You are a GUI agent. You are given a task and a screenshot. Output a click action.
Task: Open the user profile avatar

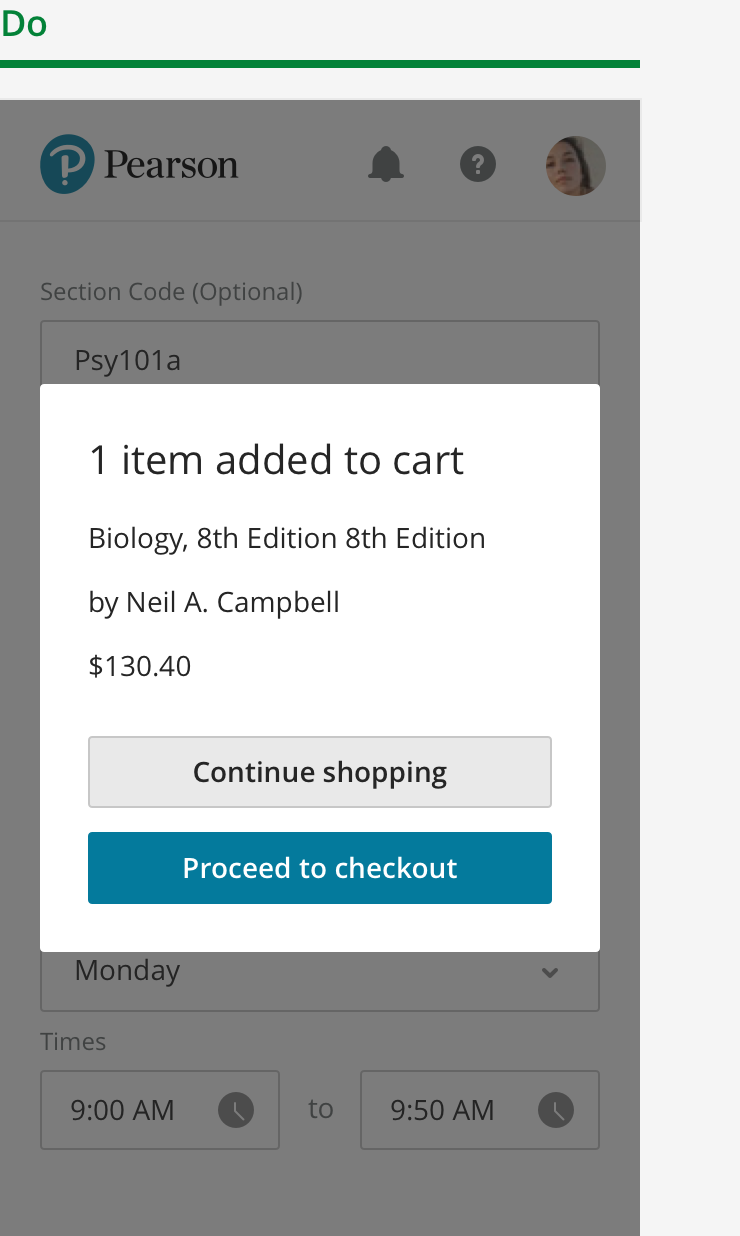point(575,166)
